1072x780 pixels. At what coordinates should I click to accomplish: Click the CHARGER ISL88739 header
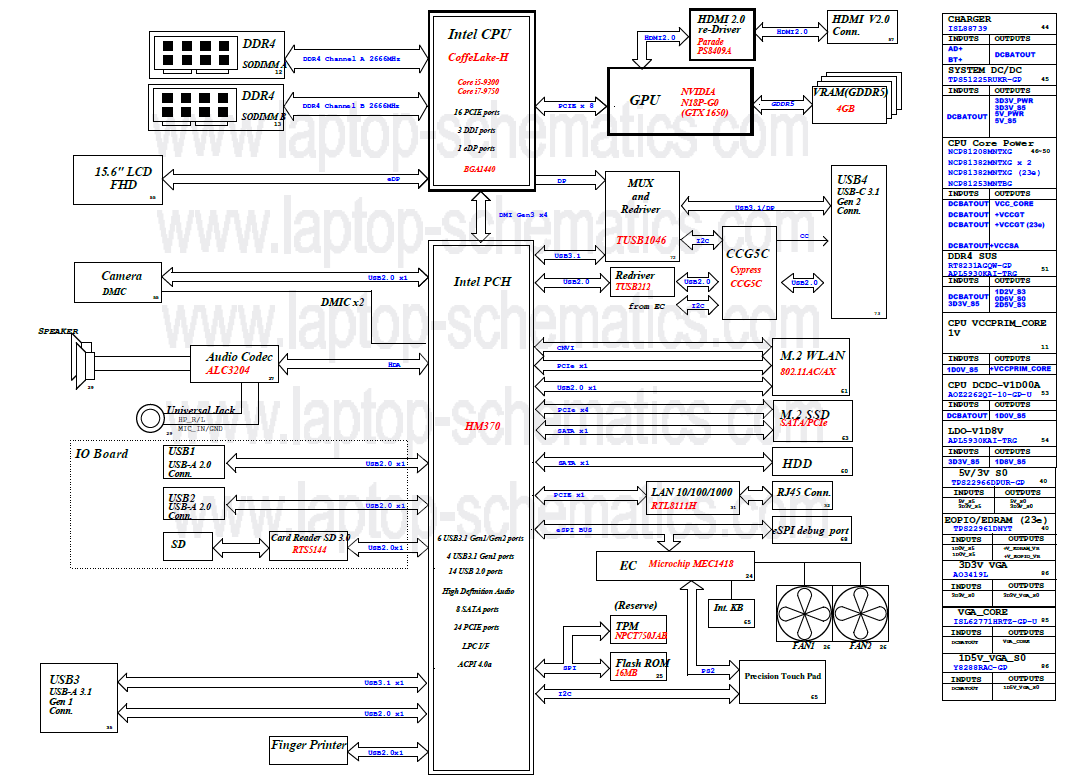999,23
